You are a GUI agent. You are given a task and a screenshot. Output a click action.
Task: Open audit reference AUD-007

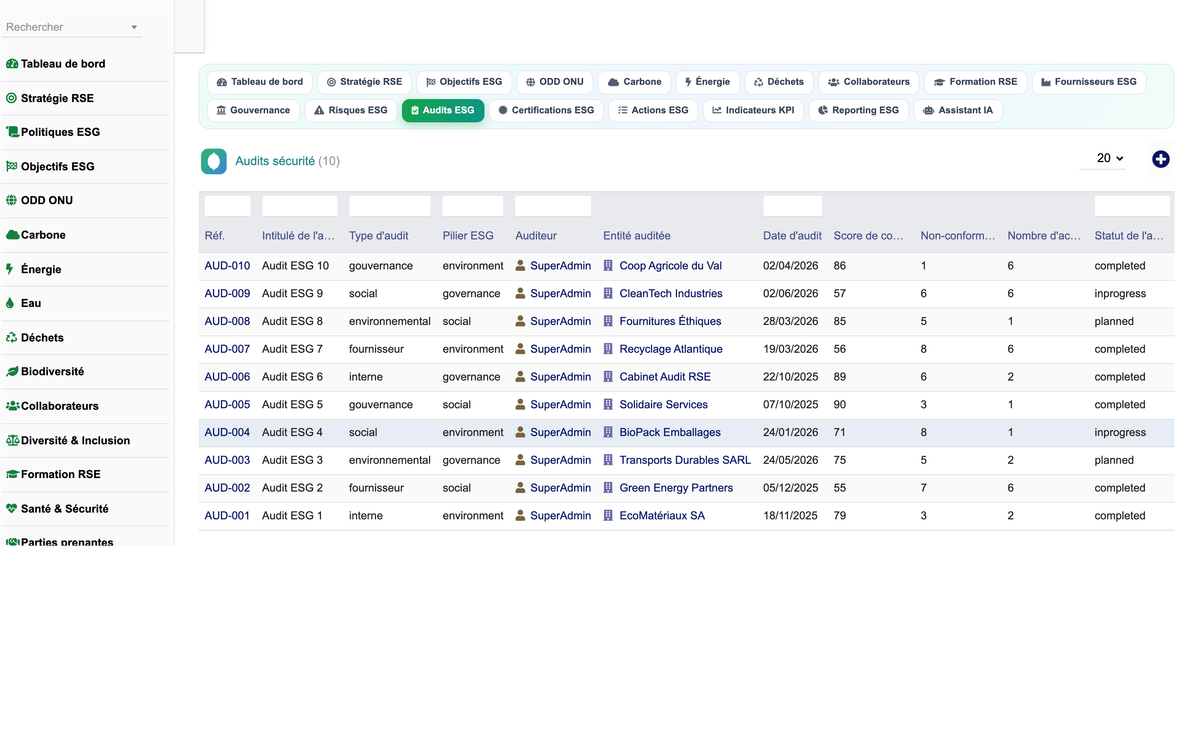tap(227, 349)
